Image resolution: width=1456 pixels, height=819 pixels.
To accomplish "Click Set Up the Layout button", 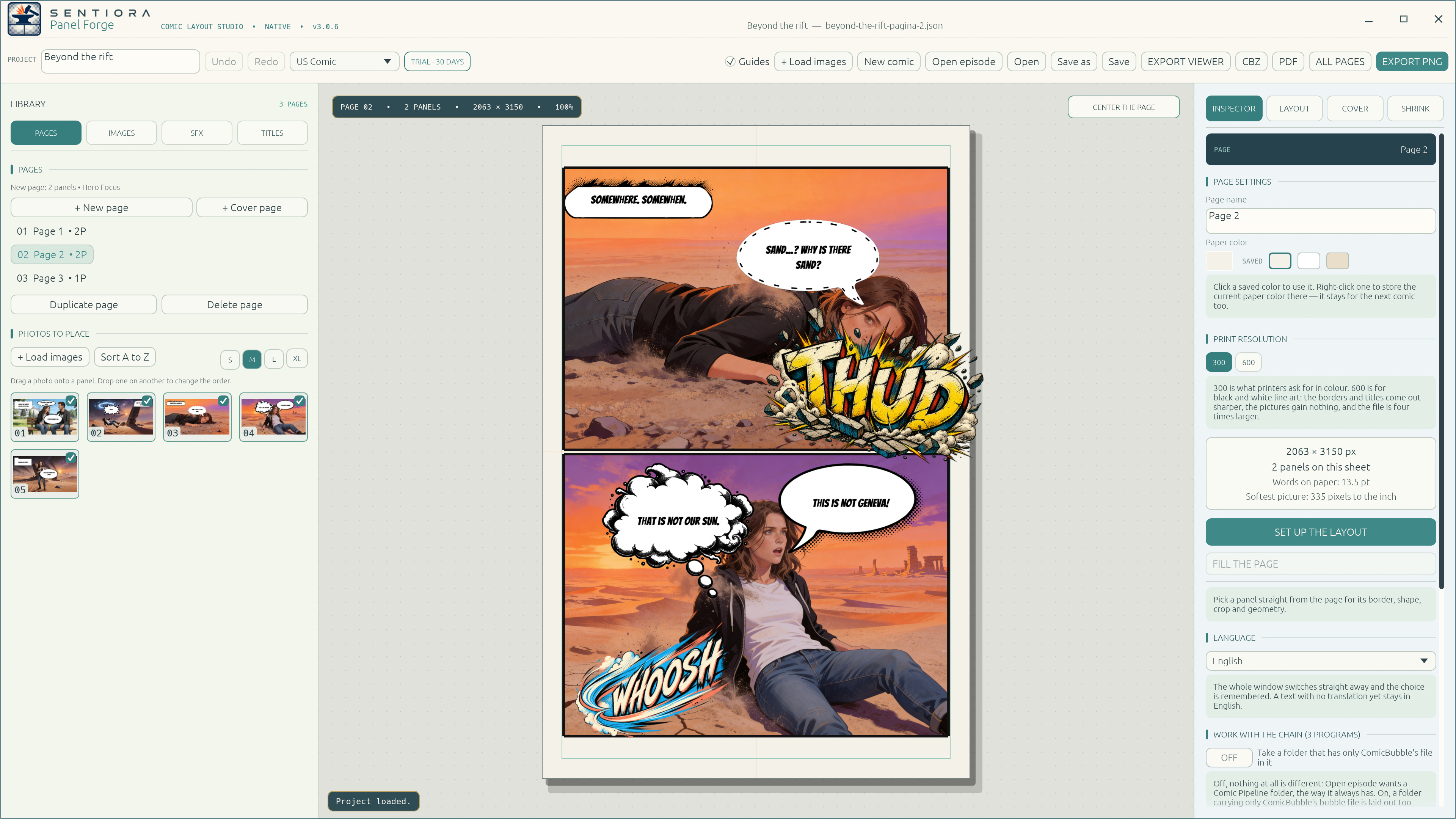I will pos(1320,532).
